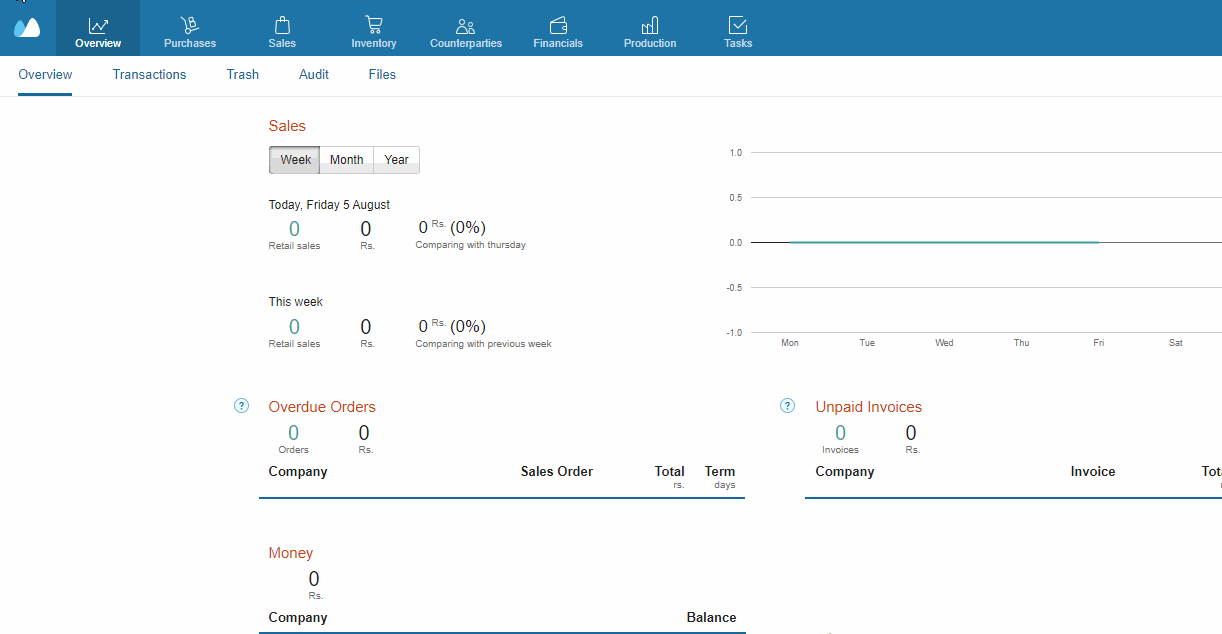Click today's Retail sales count
The image size is (1222, 634).
(294, 229)
